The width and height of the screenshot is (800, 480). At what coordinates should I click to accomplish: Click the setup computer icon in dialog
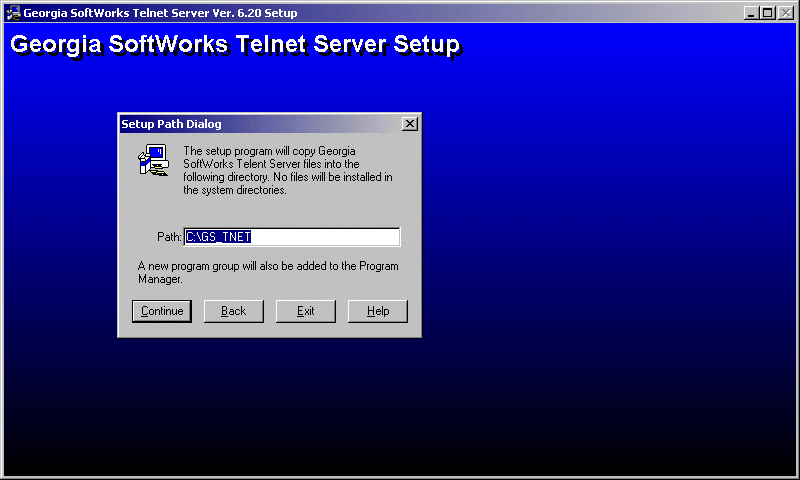153,160
